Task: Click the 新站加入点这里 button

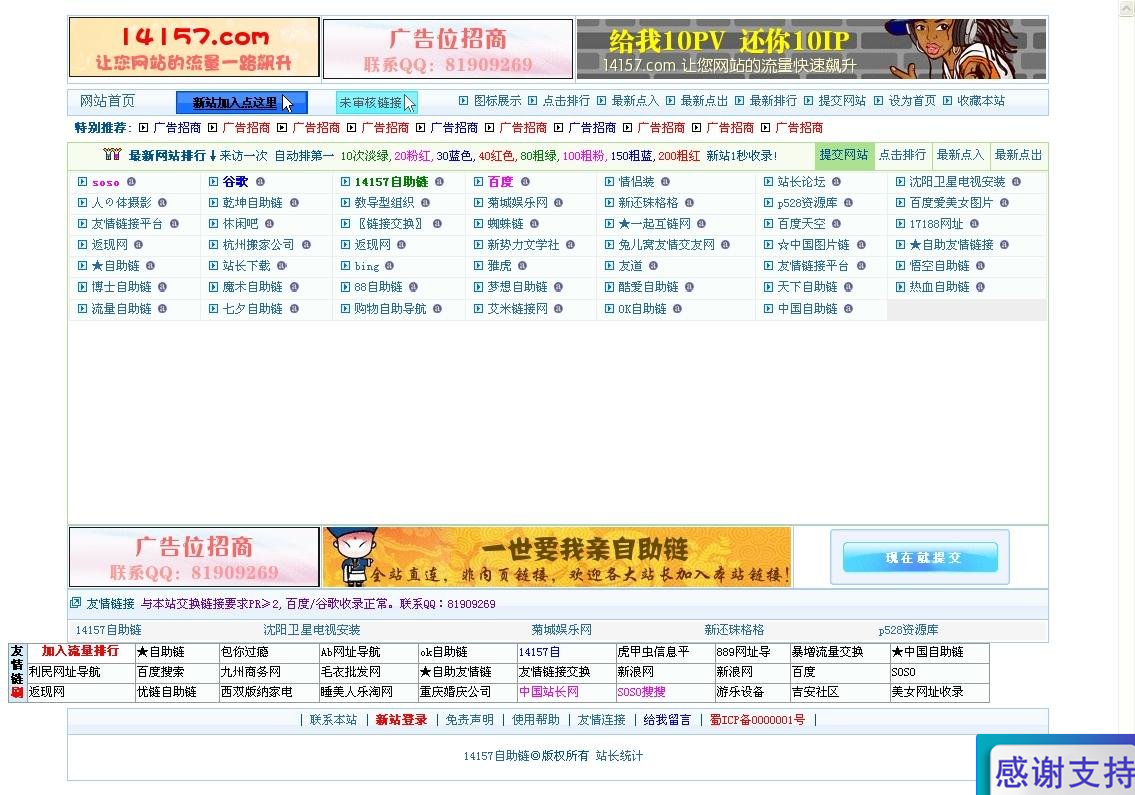Action: pos(242,103)
